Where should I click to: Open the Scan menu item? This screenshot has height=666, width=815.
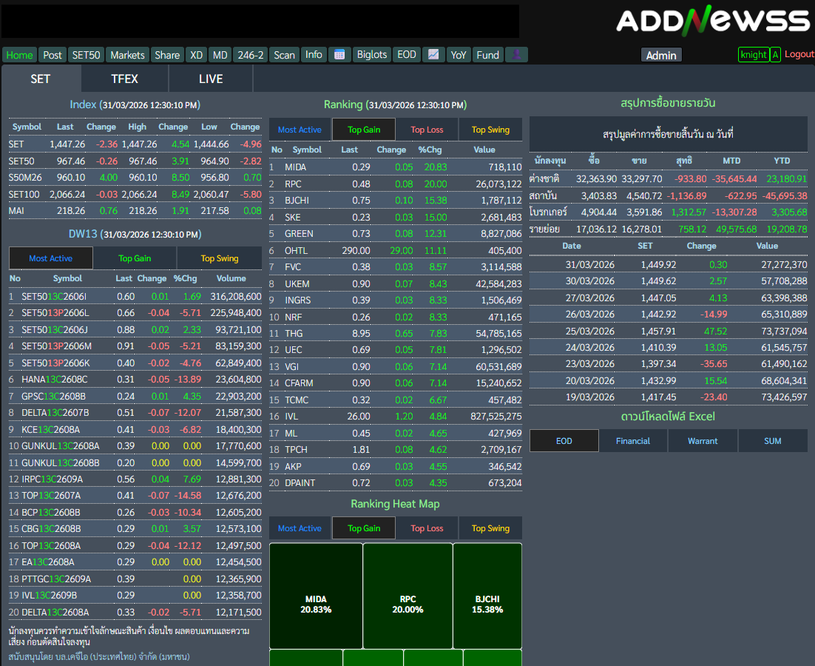click(x=284, y=55)
